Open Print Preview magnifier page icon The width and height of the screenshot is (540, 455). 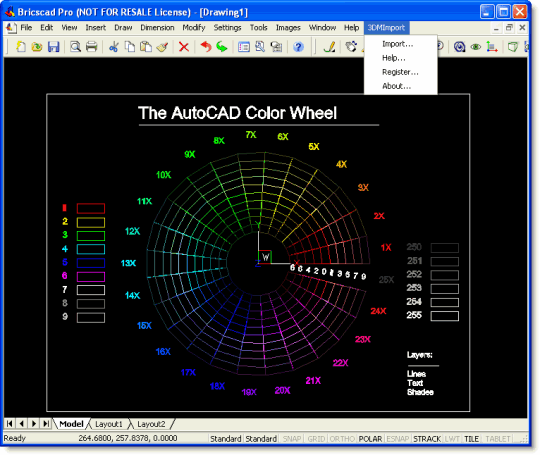75,46
